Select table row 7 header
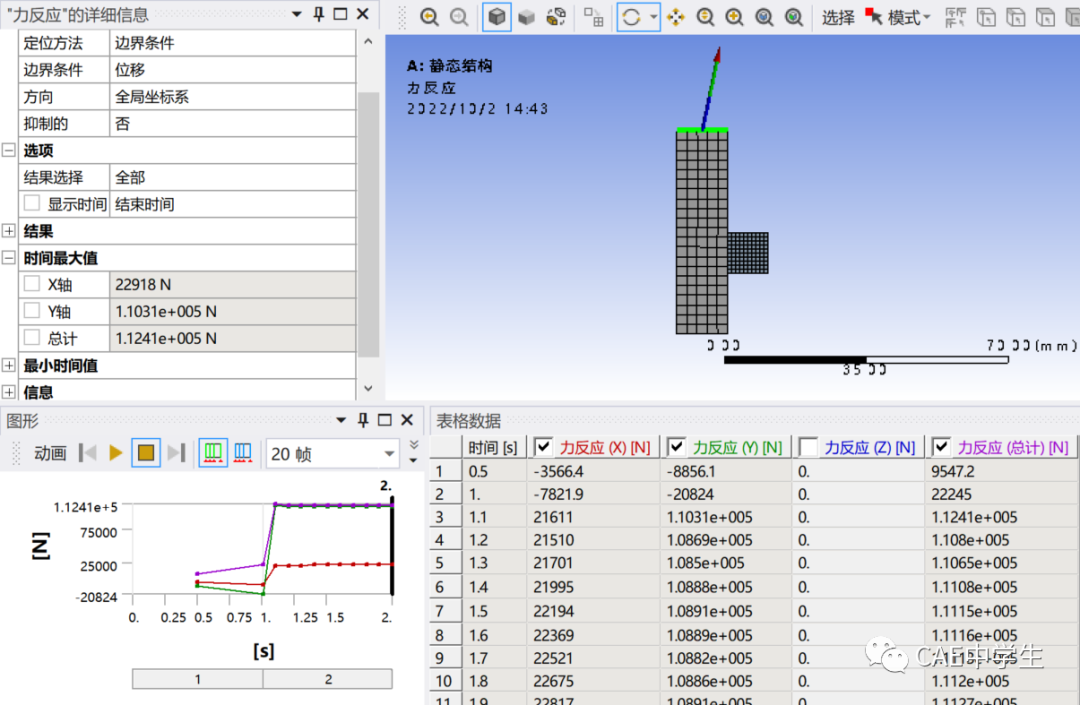 click(x=445, y=611)
